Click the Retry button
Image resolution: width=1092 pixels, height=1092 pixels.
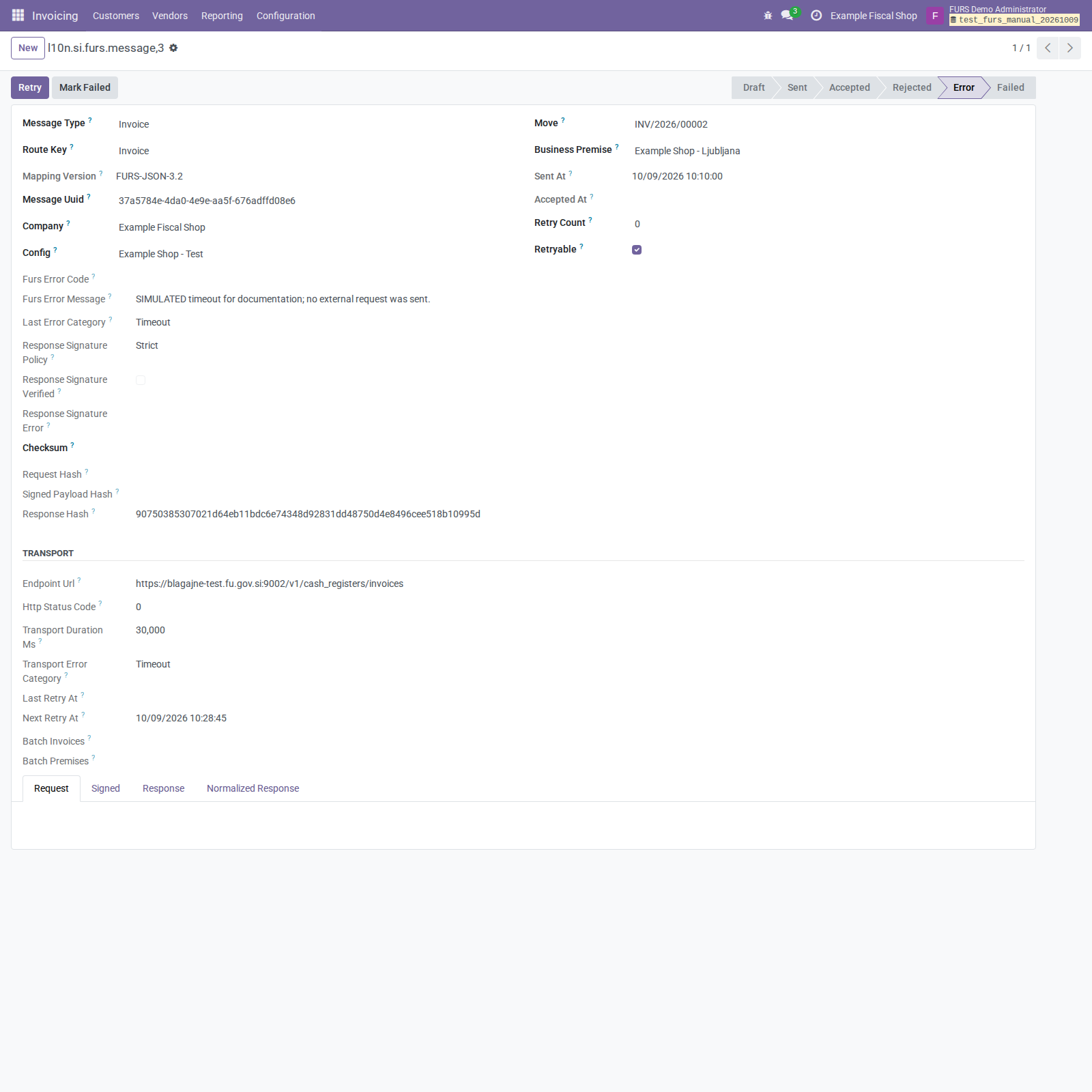[x=30, y=87]
